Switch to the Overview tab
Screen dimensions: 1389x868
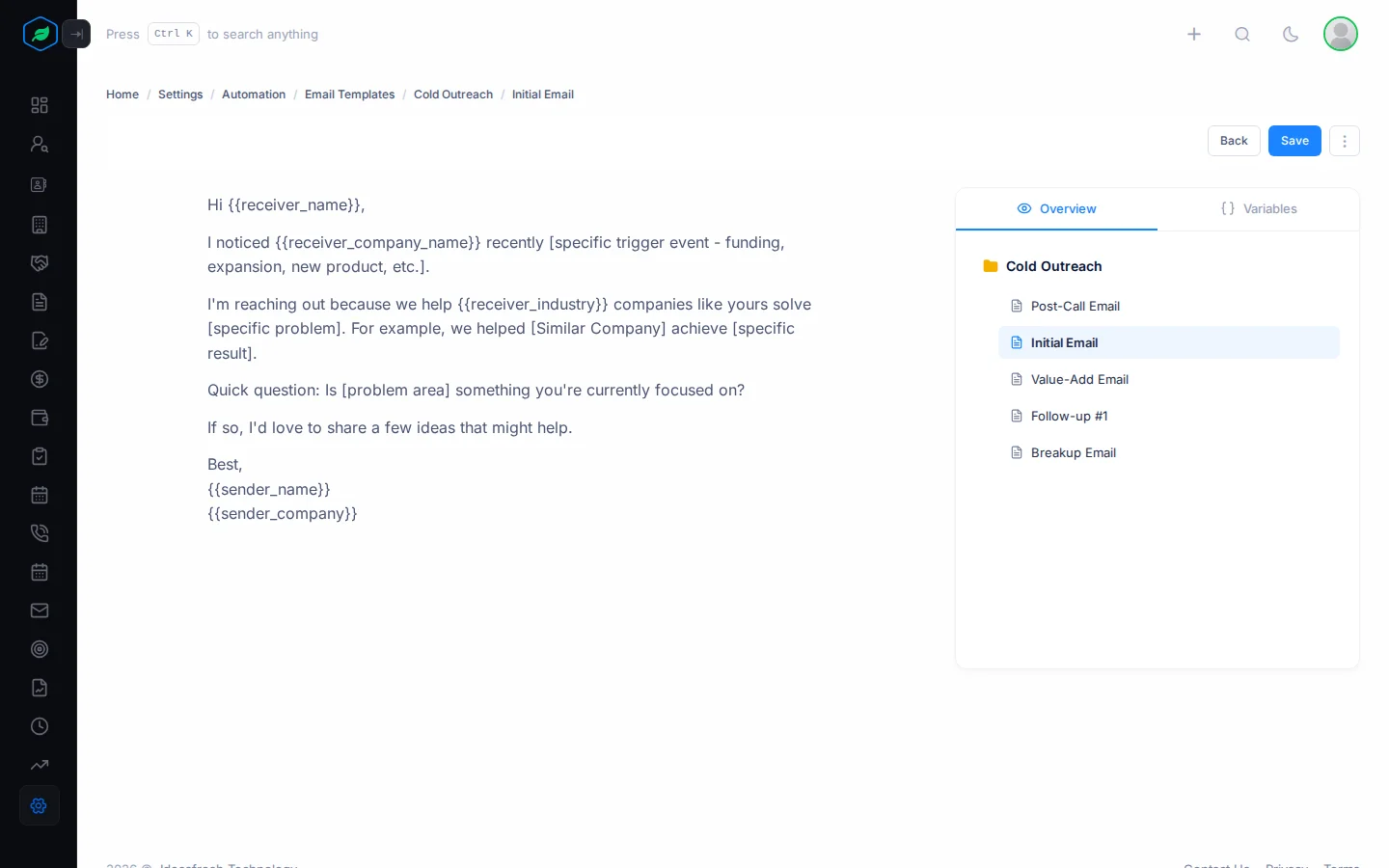pyautogui.click(x=1056, y=209)
